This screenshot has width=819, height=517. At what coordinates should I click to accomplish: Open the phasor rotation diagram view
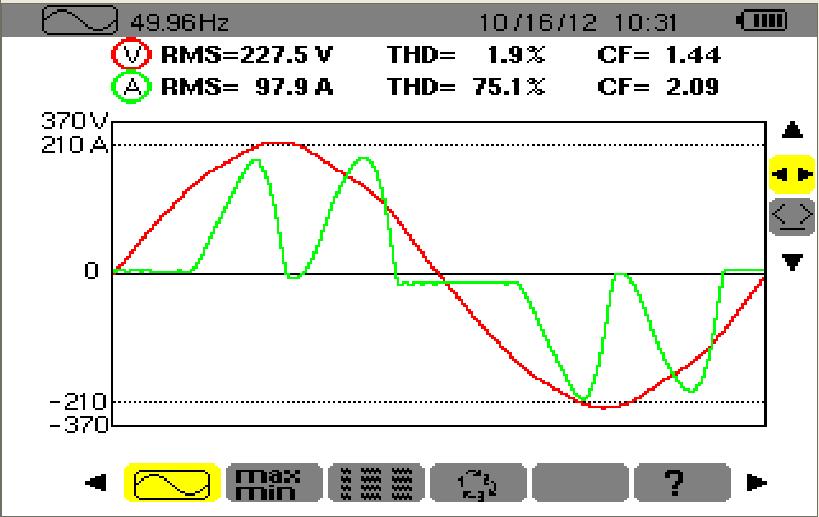point(478,483)
